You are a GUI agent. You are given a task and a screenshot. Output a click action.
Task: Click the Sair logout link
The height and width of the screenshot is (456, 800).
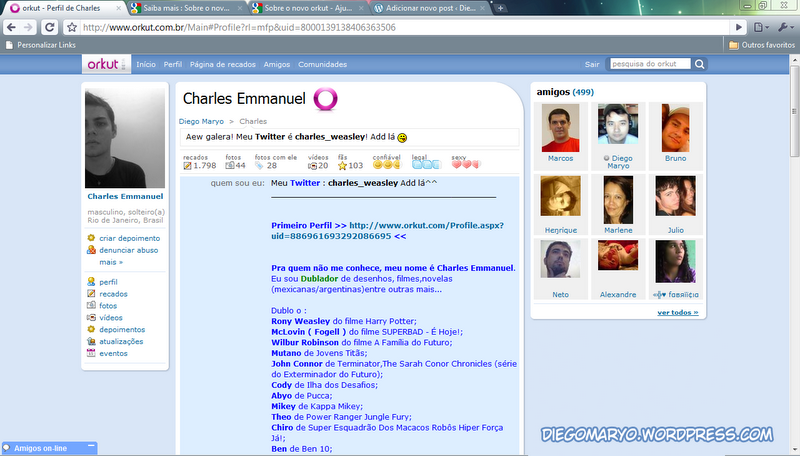point(592,64)
